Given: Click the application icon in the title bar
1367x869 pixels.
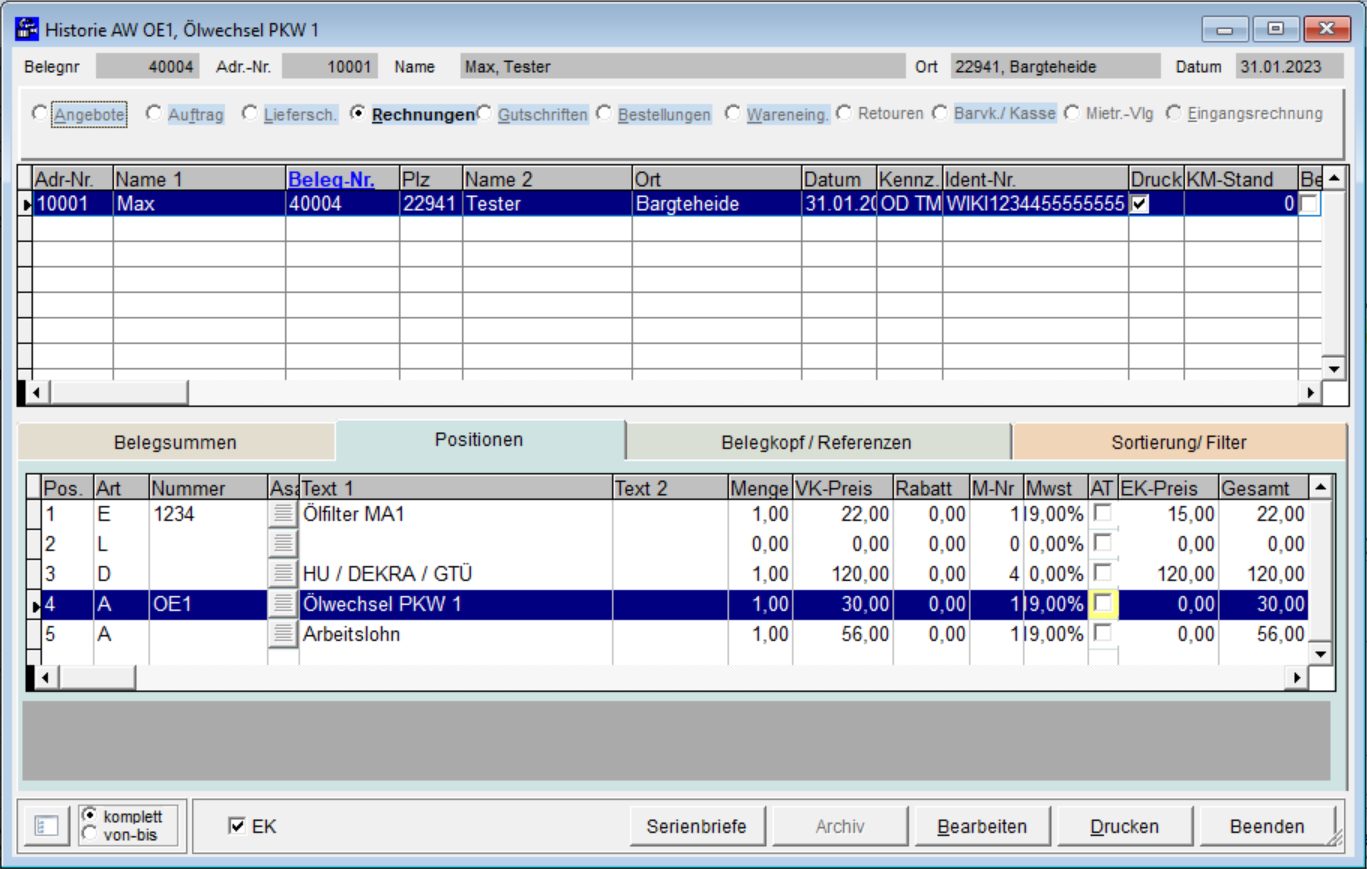Looking at the screenshot, I should pos(27,29).
